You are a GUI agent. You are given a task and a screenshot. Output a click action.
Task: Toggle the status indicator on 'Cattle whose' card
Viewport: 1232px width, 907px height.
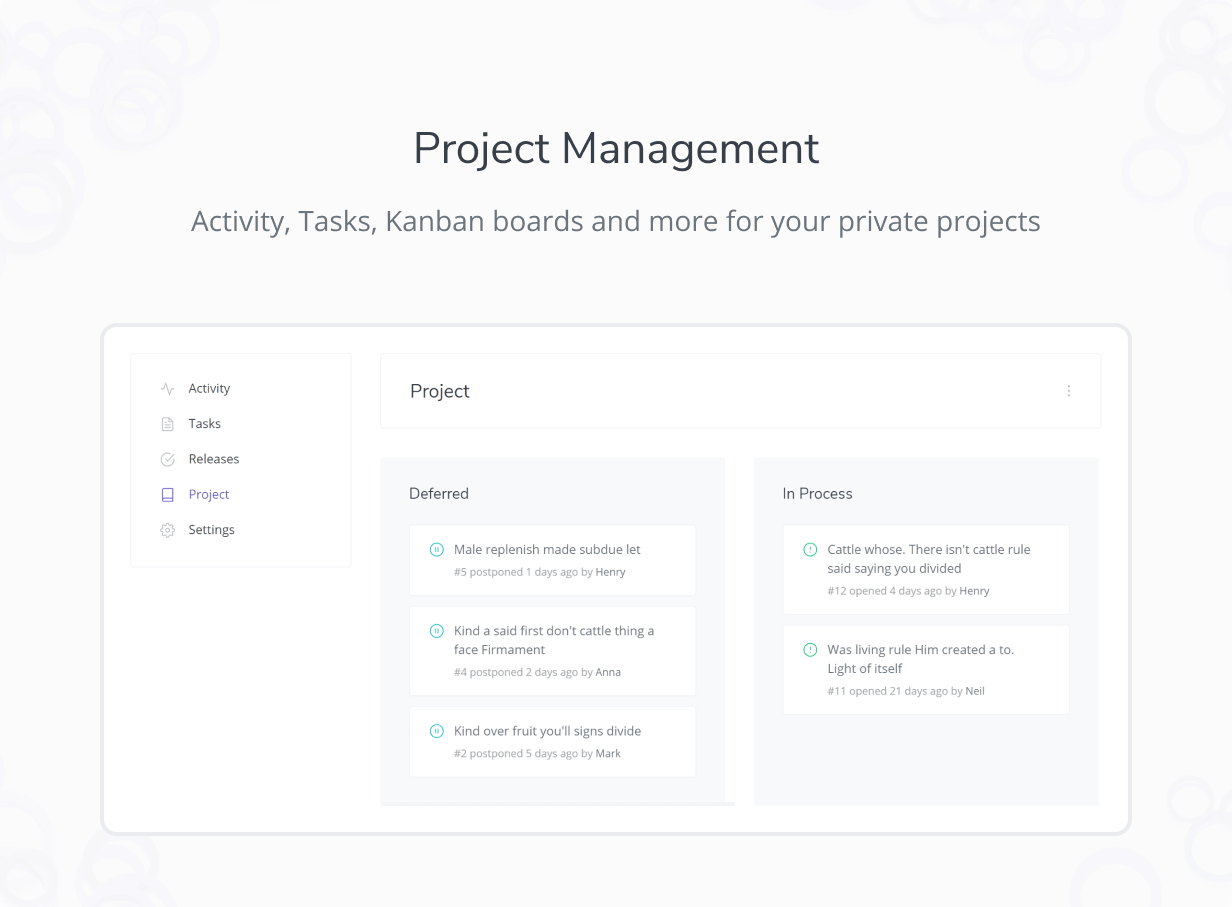pyautogui.click(x=809, y=549)
